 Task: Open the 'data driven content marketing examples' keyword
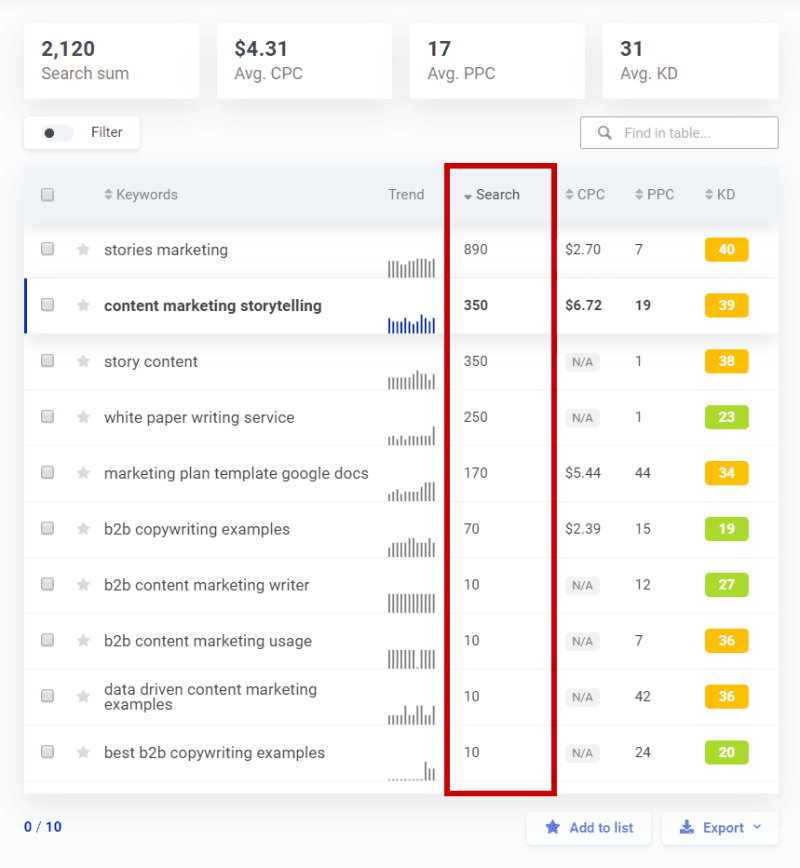coord(210,697)
